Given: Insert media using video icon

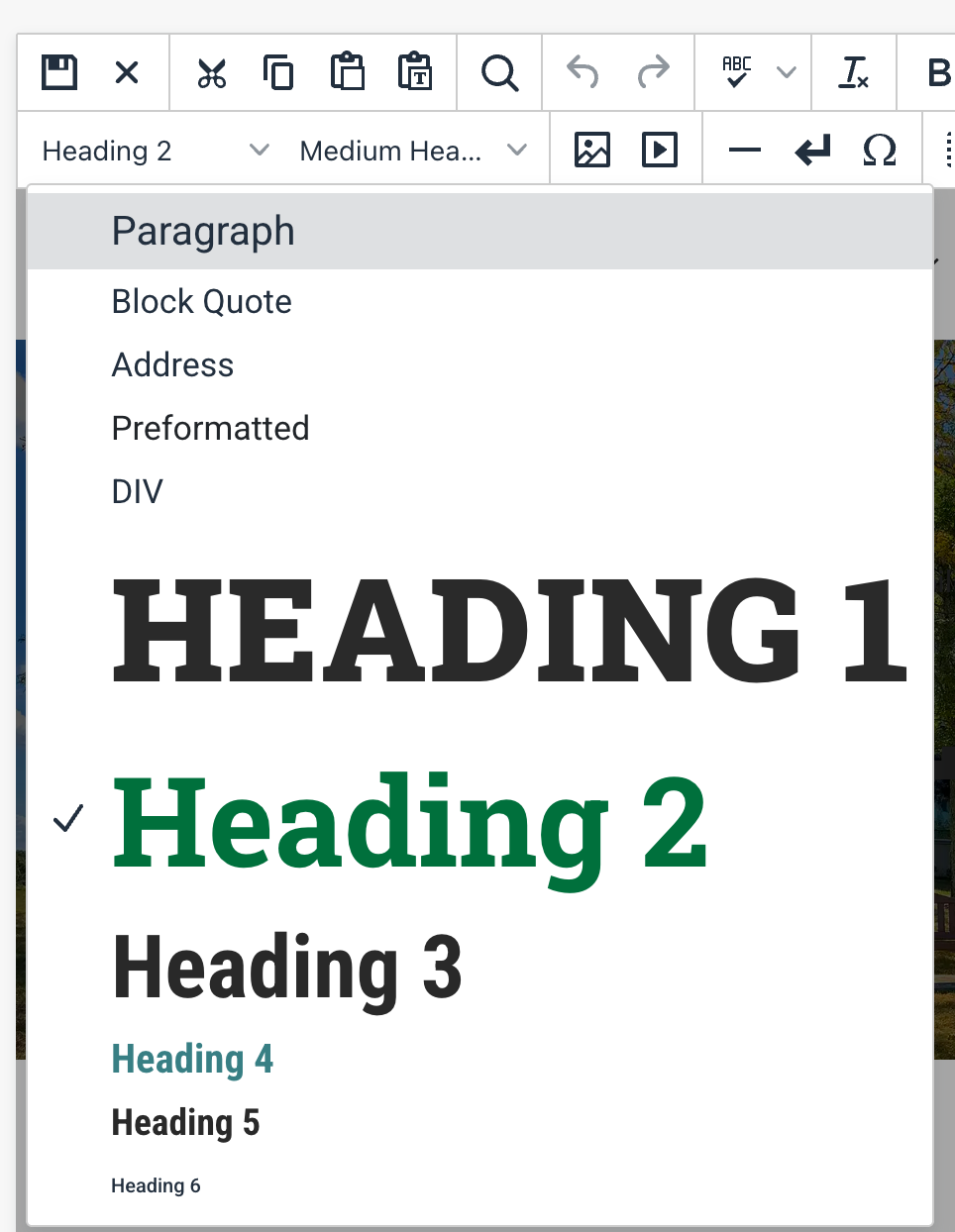Looking at the screenshot, I should (x=660, y=151).
